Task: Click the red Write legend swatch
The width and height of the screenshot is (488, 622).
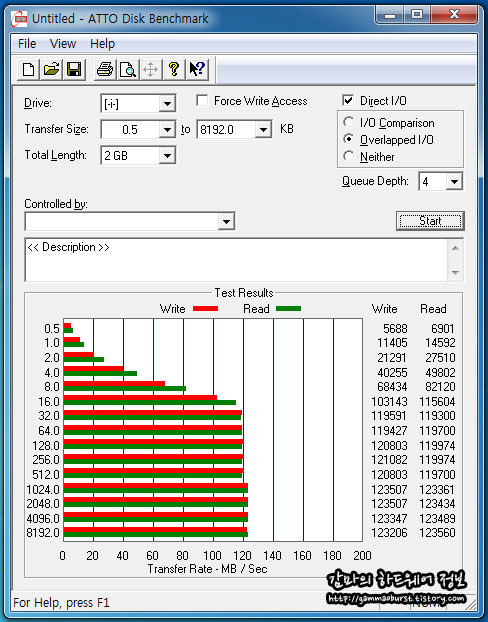Action: [x=205, y=309]
